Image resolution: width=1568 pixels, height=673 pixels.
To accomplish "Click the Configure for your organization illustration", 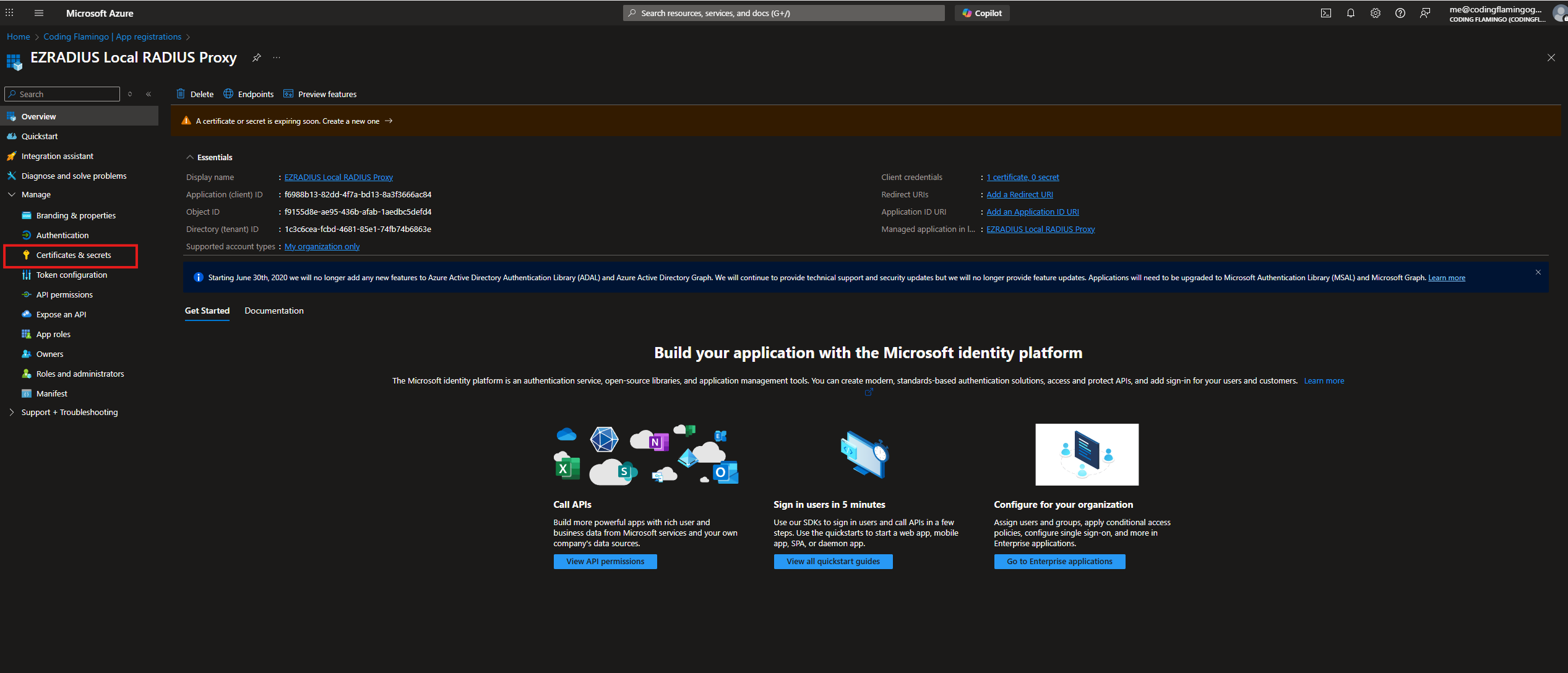I will tap(1087, 455).
